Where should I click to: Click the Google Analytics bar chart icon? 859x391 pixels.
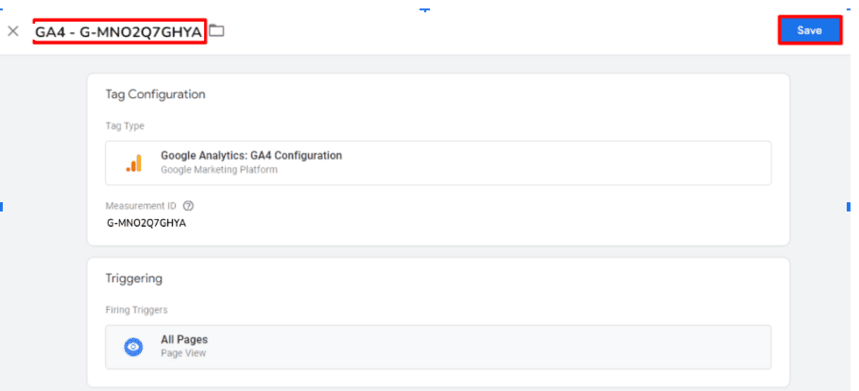tap(134, 163)
